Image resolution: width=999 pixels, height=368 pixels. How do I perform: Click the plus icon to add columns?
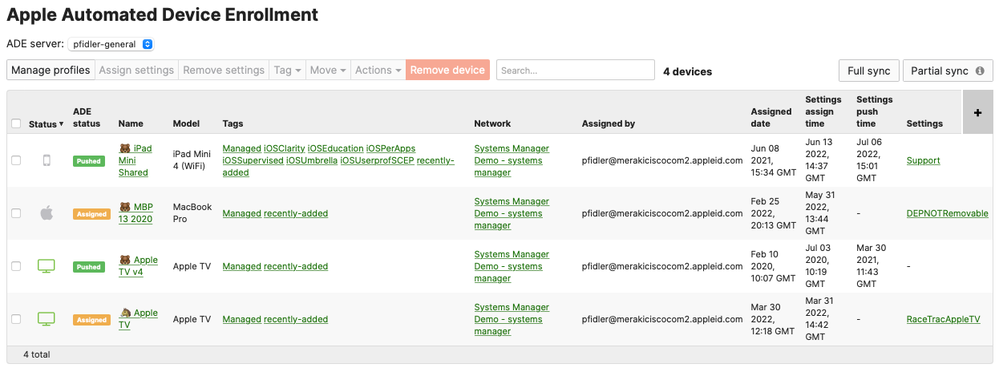(977, 112)
